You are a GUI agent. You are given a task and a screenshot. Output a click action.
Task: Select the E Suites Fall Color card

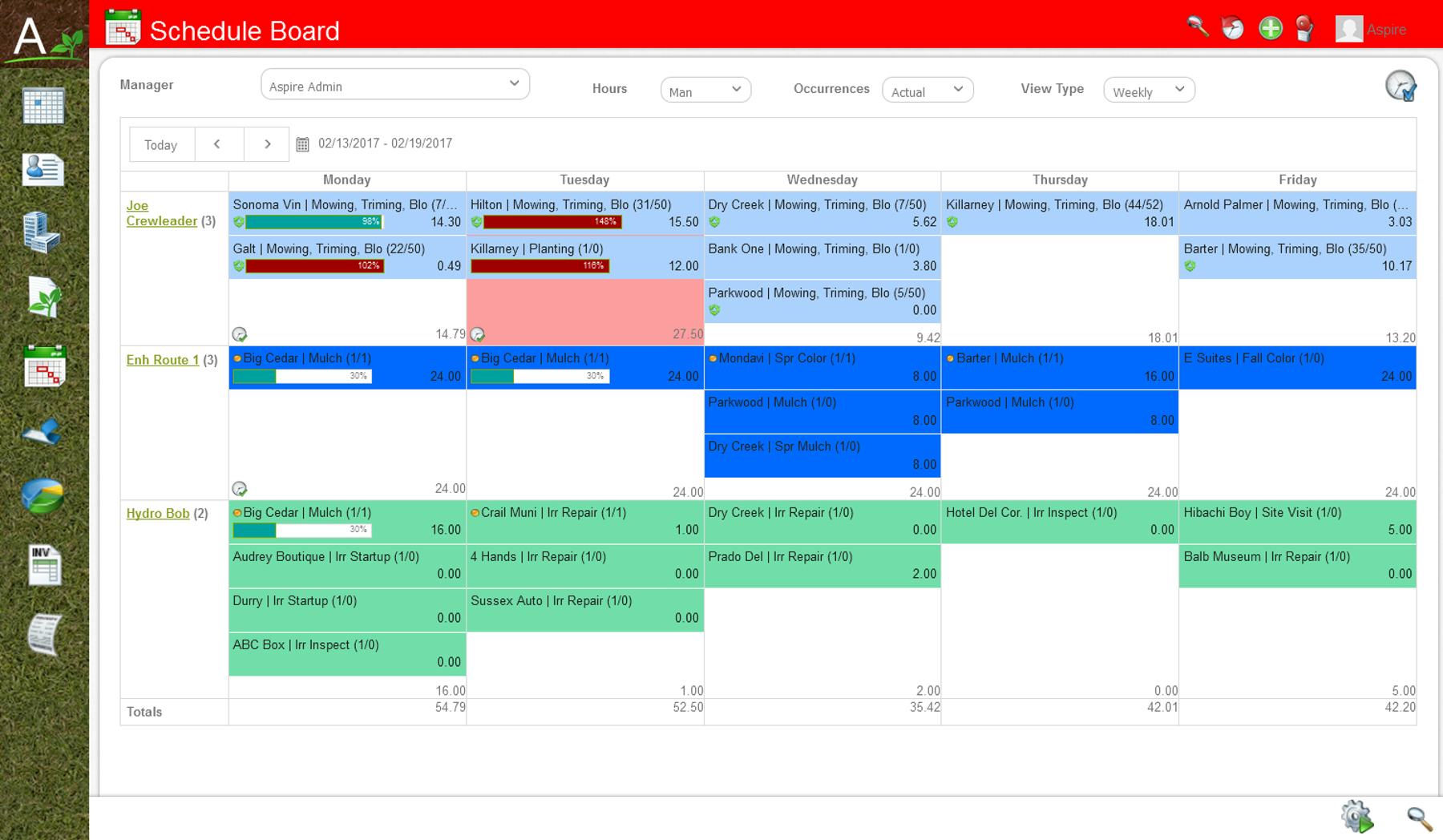coord(1298,367)
